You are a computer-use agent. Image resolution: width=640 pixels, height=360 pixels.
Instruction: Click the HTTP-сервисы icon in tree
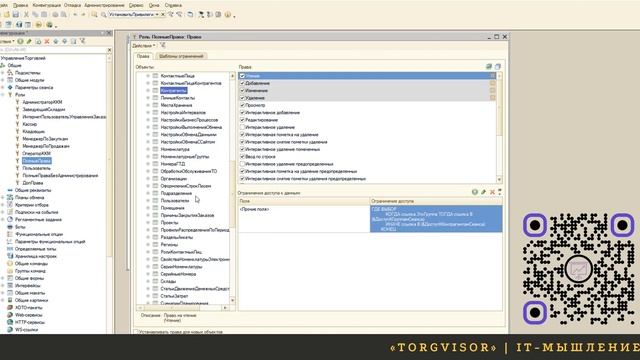pos(10,322)
